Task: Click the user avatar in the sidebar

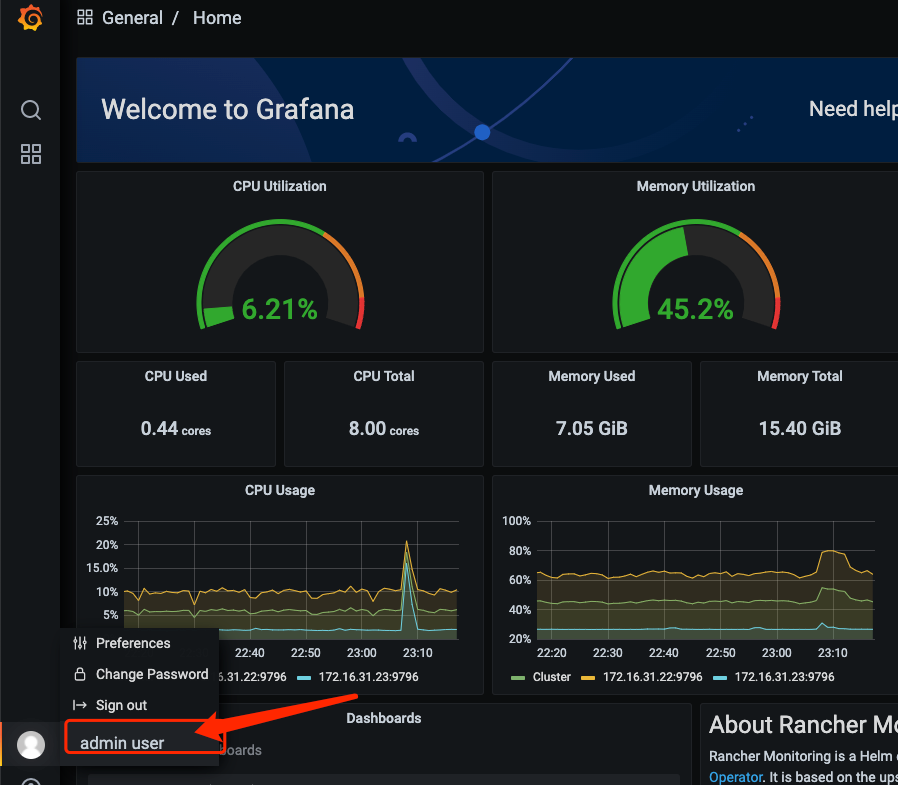Action: coord(31,744)
